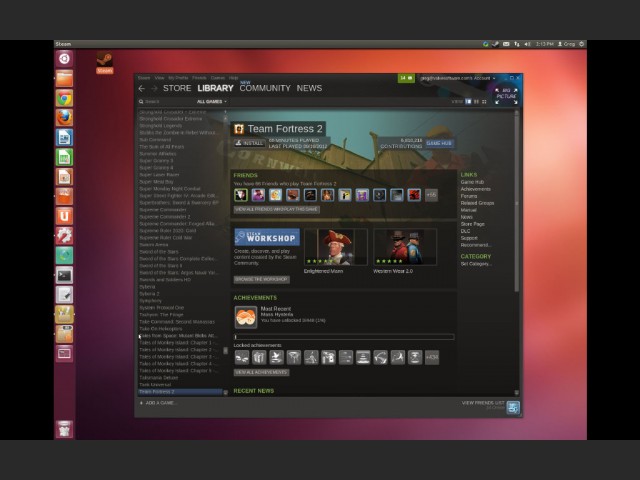The width and height of the screenshot is (640, 480).
Task: Click the Team Fortress 2 game icon
Action: pos(239,129)
